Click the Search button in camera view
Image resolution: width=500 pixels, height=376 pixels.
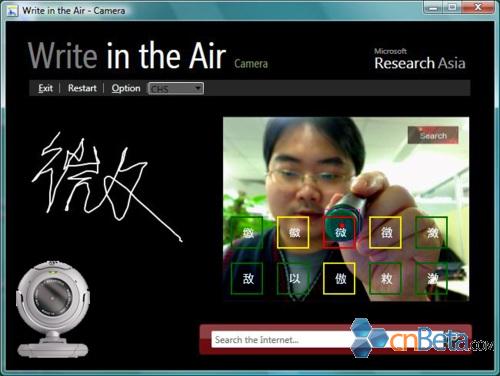click(433, 135)
